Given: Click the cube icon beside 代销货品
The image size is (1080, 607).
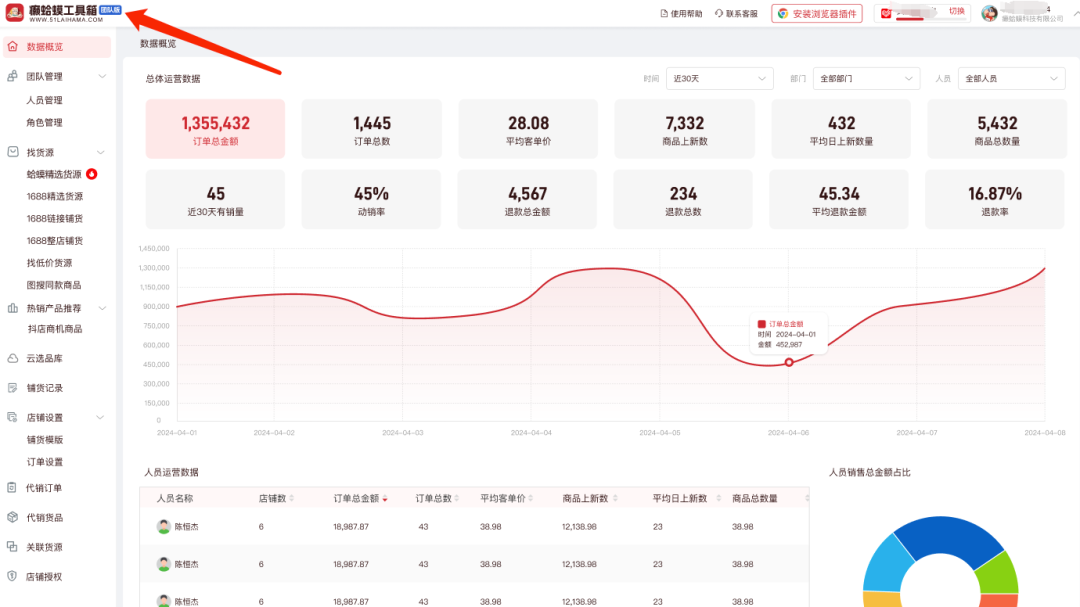Looking at the screenshot, I should 12,517.
